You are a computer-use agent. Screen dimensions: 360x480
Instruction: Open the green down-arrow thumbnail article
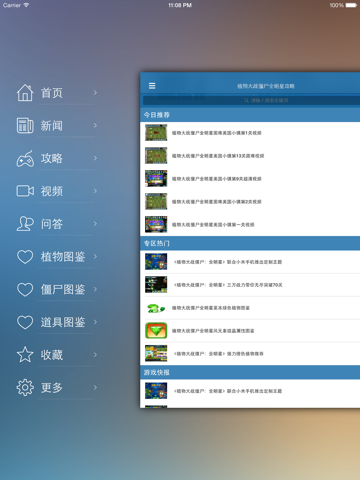click(x=250, y=331)
